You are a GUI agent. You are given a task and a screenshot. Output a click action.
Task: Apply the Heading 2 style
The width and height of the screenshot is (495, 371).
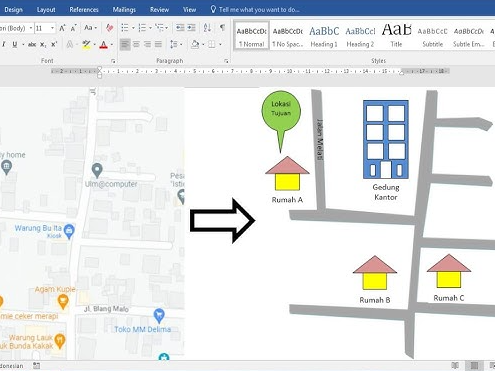(360, 36)
